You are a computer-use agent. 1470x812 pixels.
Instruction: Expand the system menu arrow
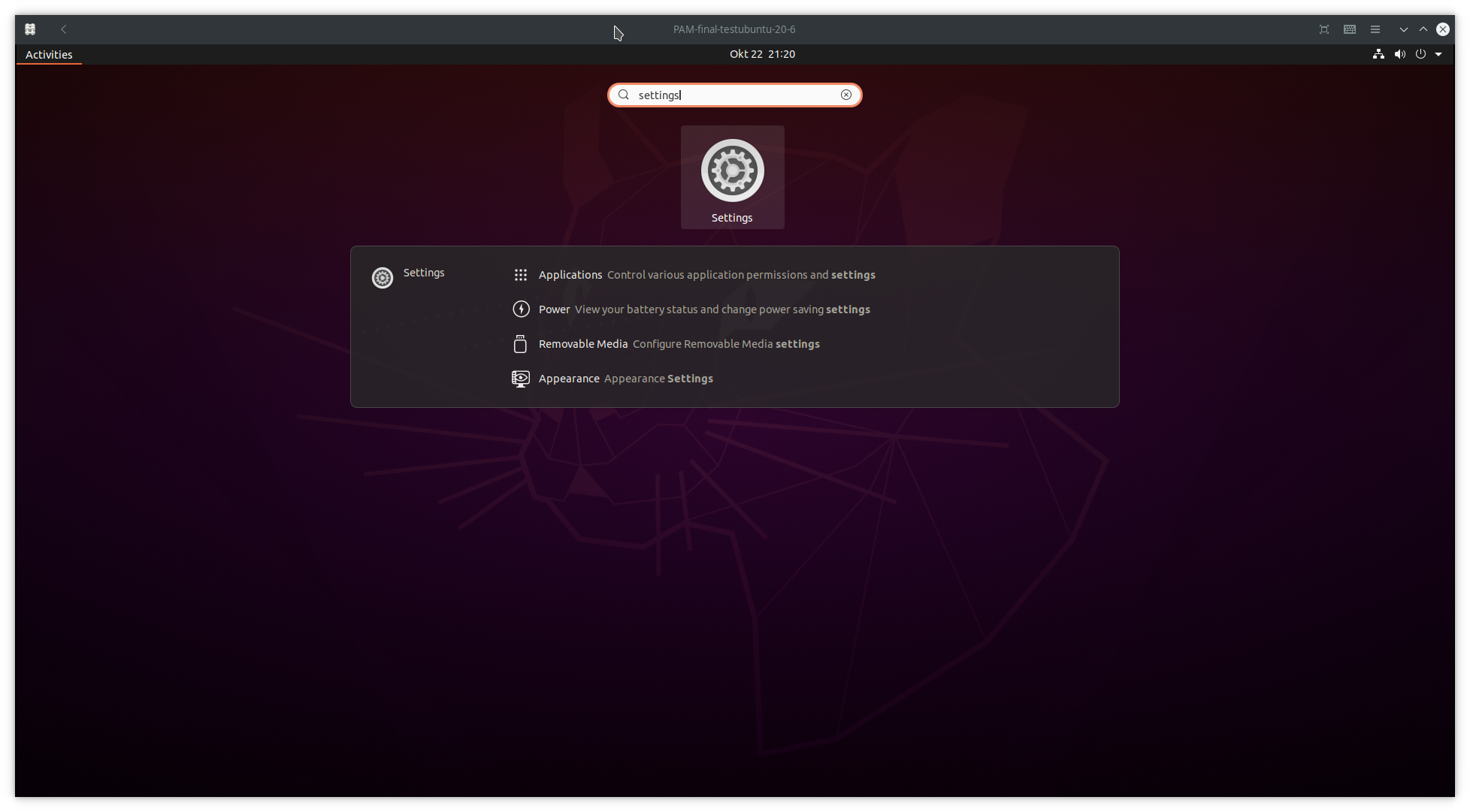pos(1438,54)
